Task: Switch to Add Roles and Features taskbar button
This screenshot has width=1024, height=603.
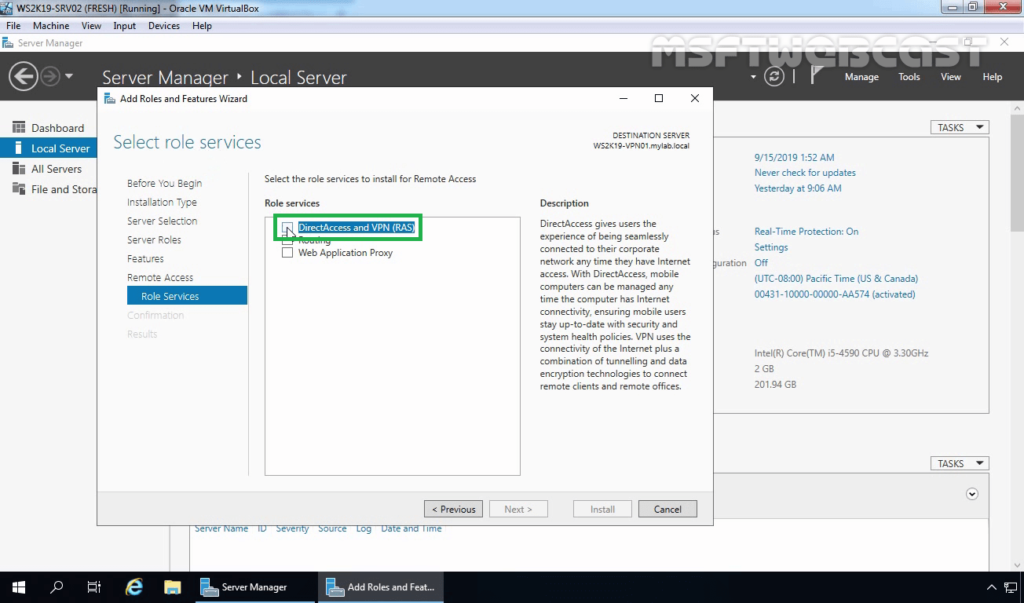Action: tap(381, 587)
